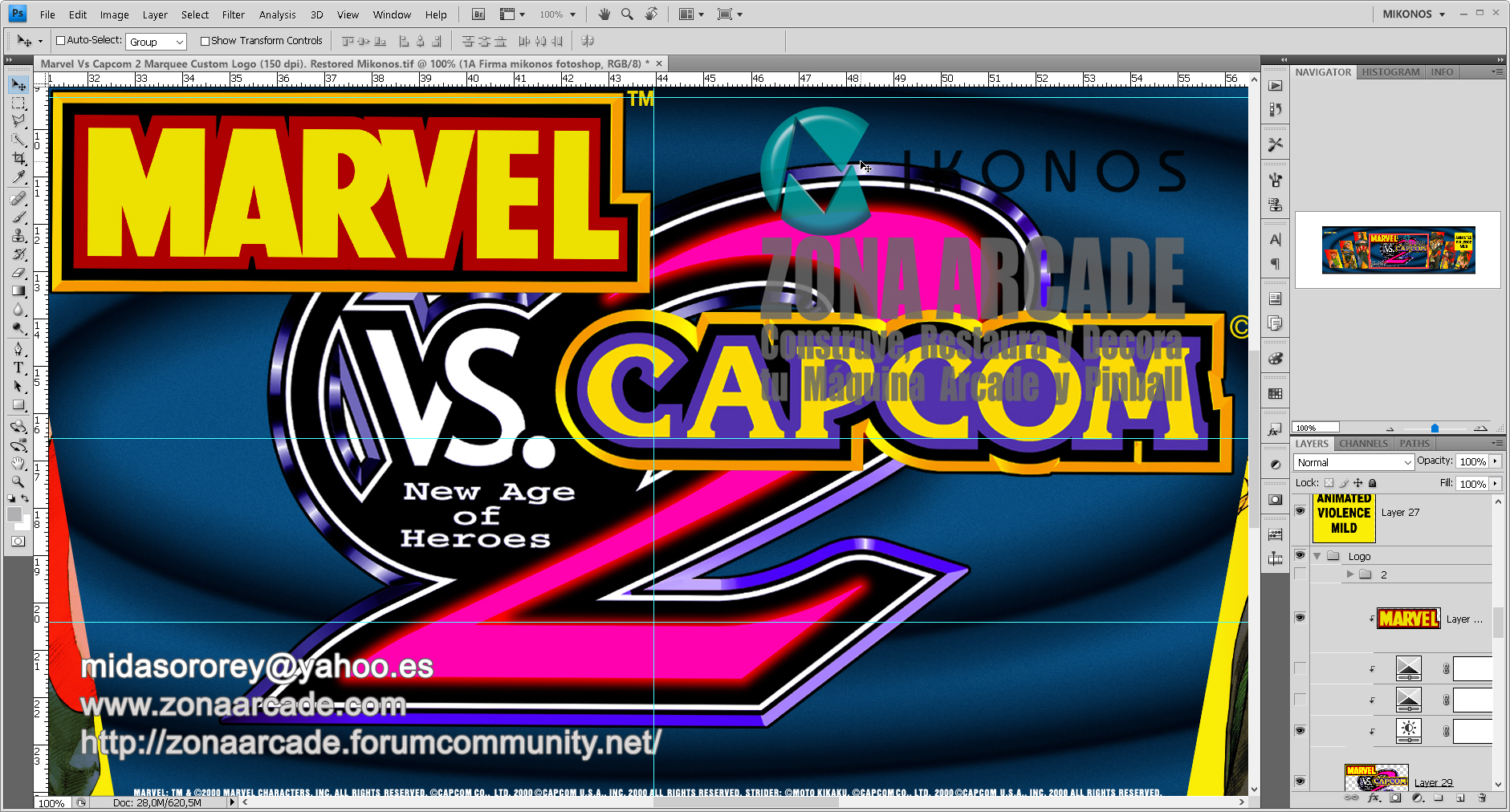Click the Navigator zoom slider handle
Screen dimensions: 1510x812
pyautogui.click(x=1435, y=428)
